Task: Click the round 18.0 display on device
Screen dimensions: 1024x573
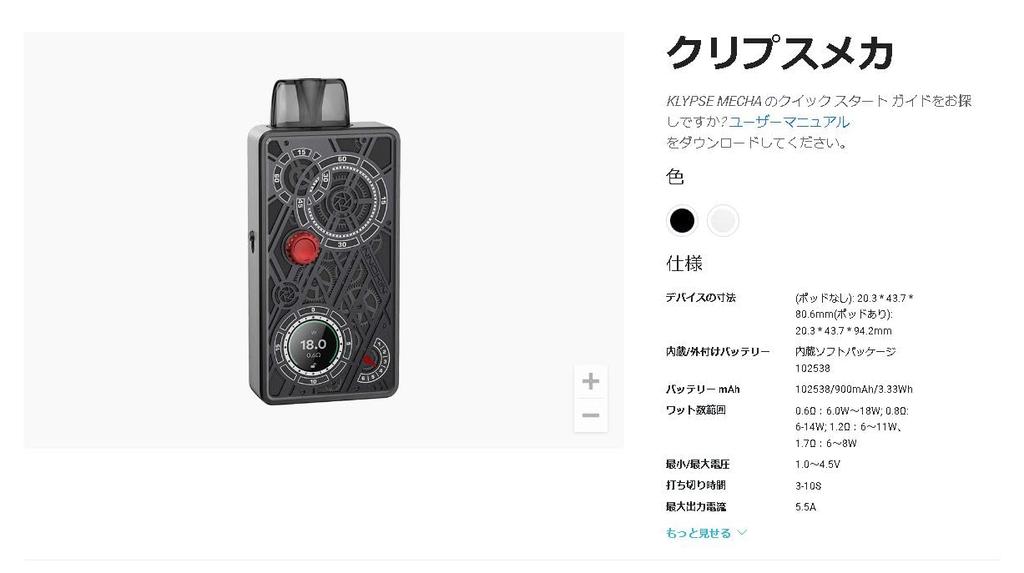Action: (313, 348)
